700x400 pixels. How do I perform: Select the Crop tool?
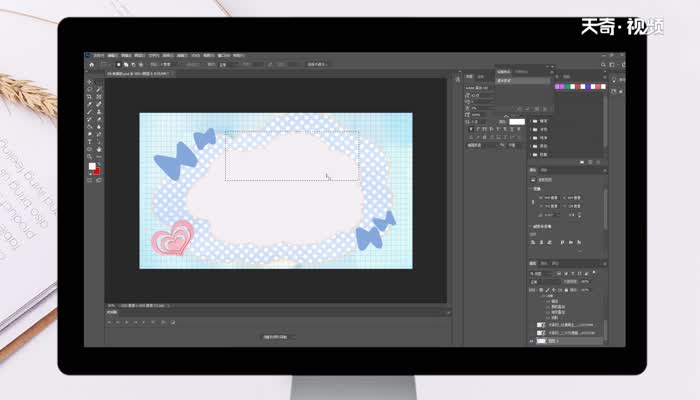coord(90,97)
